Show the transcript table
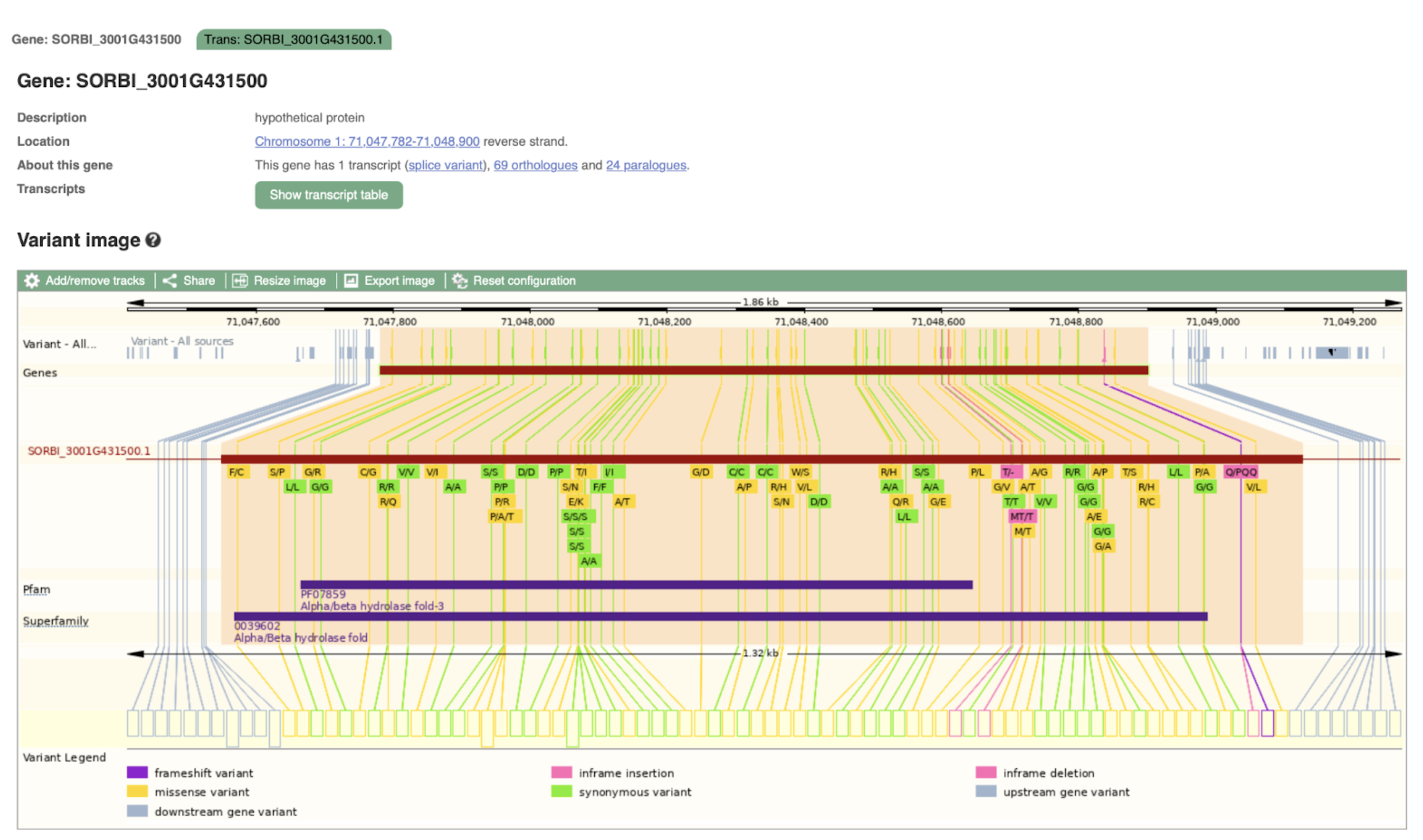The width and height of the screenshot is (1423, 840). (328, 195)
